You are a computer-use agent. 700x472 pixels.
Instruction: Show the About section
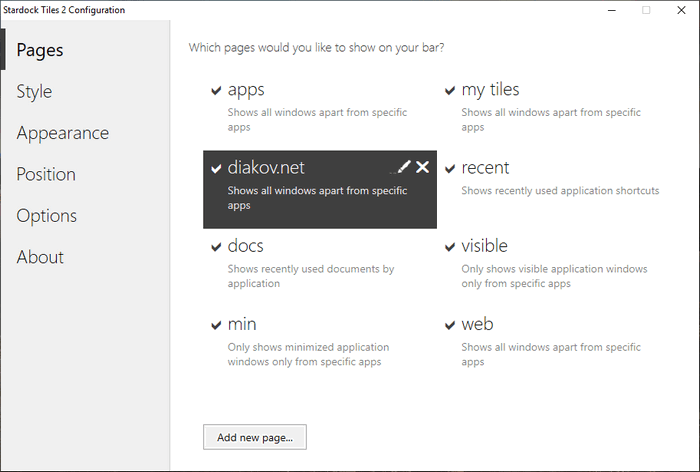pos(40,257)
